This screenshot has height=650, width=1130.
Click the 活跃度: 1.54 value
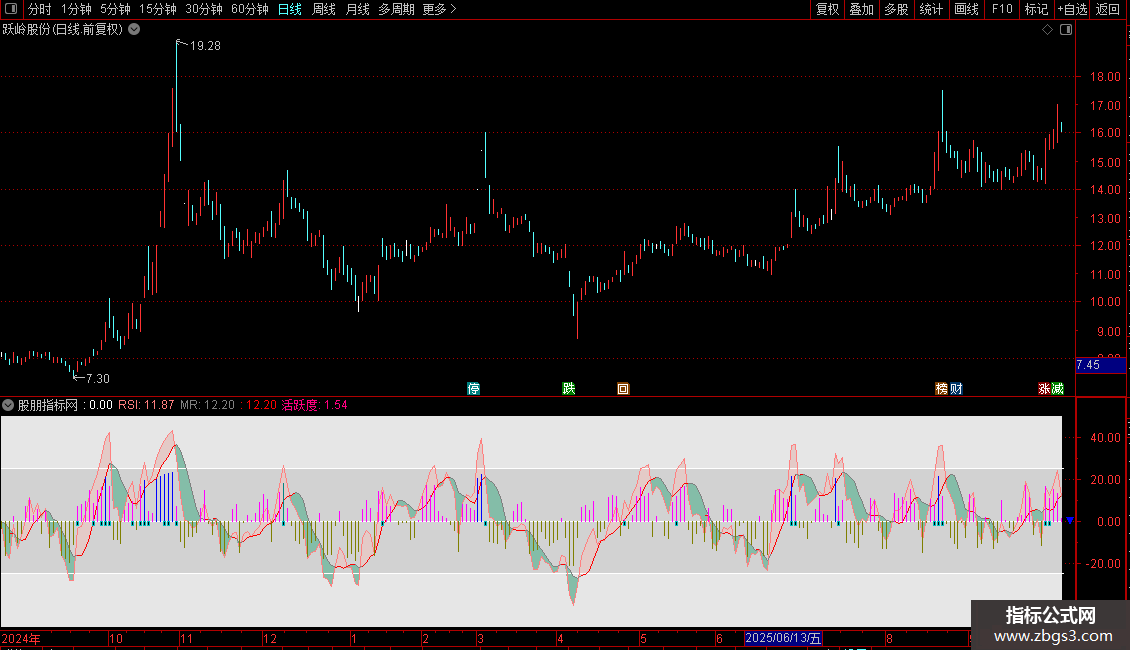314,405
